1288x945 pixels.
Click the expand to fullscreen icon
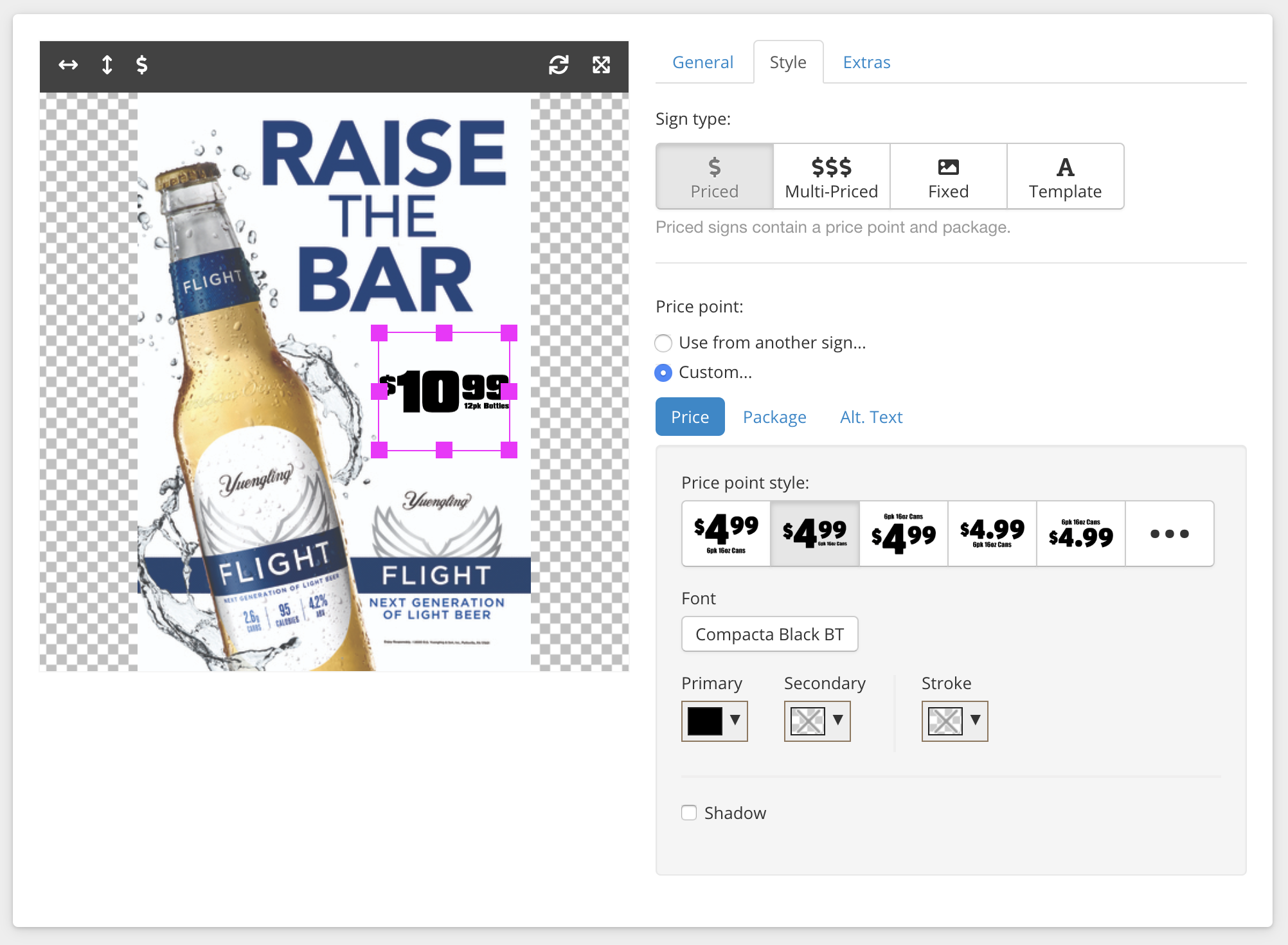[x=601, y=64]
